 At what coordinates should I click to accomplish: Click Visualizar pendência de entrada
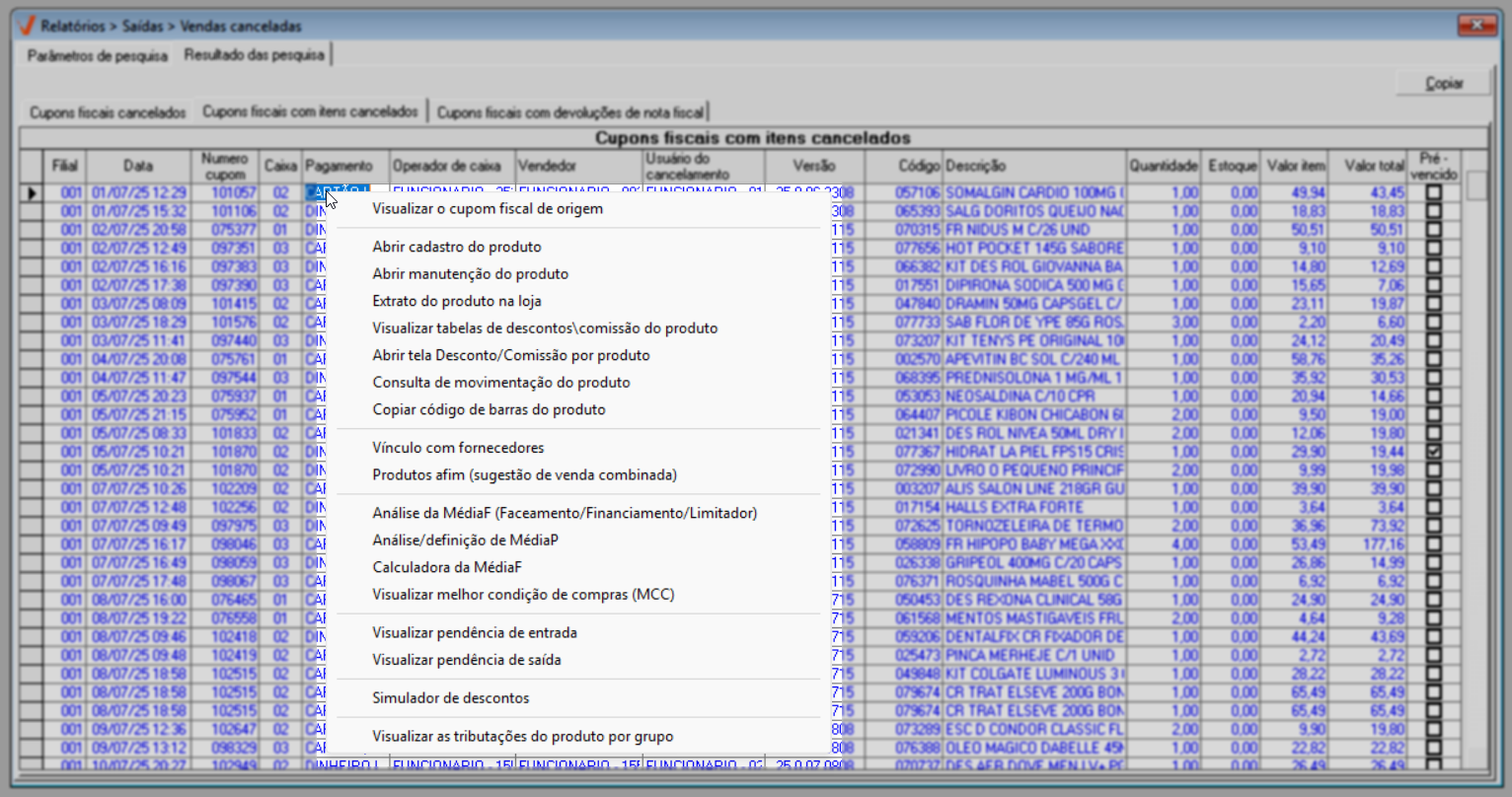(475, 633)
